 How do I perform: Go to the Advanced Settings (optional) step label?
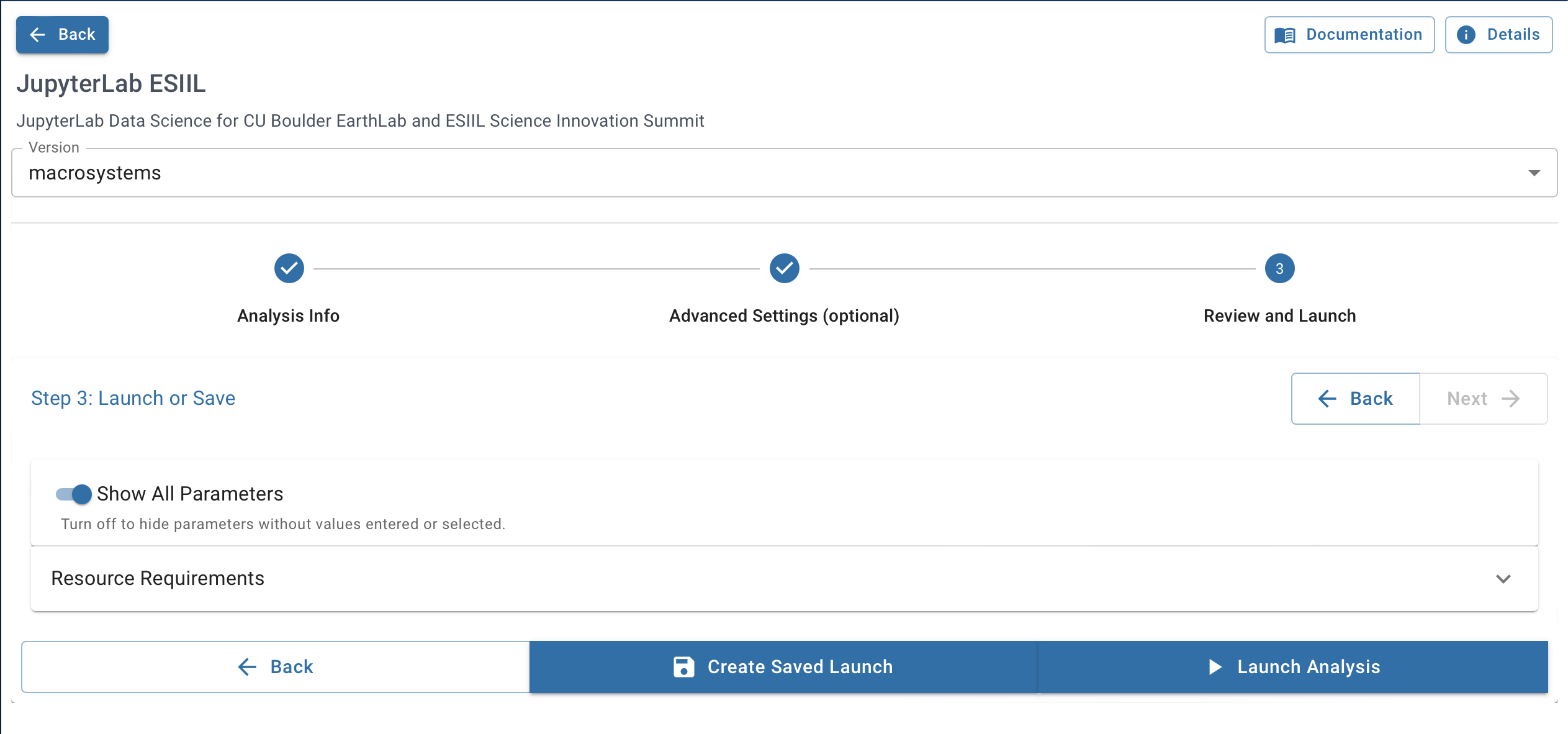coord(784,316)
